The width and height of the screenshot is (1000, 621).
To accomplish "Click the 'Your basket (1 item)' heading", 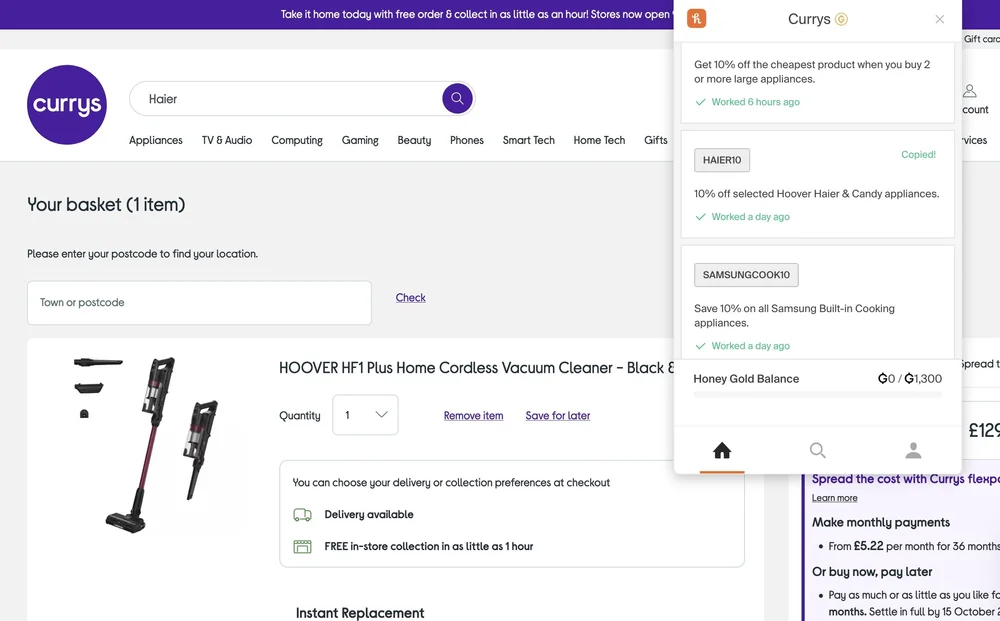I will point(106,205).
